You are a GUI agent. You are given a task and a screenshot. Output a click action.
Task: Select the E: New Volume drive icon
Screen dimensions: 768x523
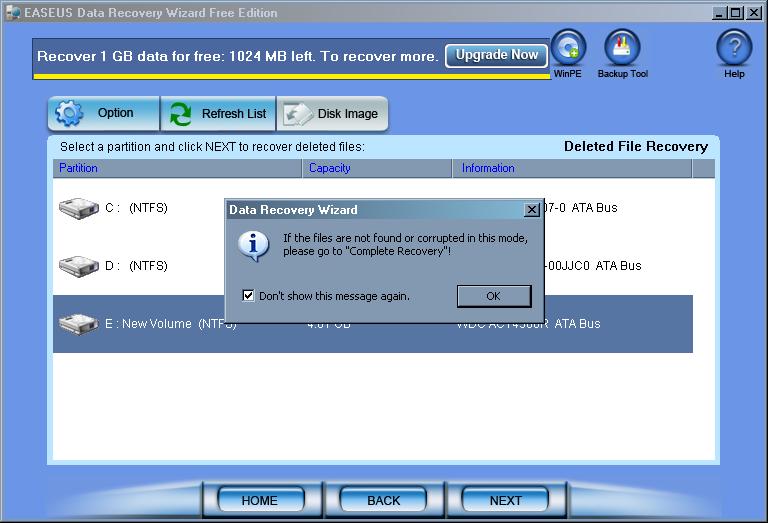(x=78, y=324)
